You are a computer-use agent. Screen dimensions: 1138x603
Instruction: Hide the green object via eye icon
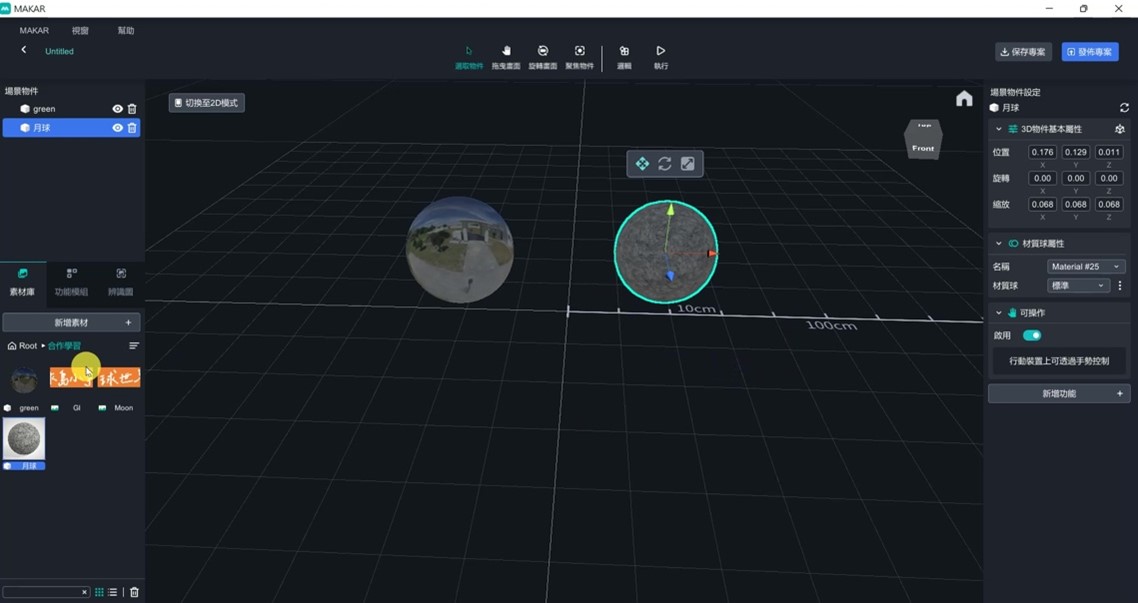[117, 109]
